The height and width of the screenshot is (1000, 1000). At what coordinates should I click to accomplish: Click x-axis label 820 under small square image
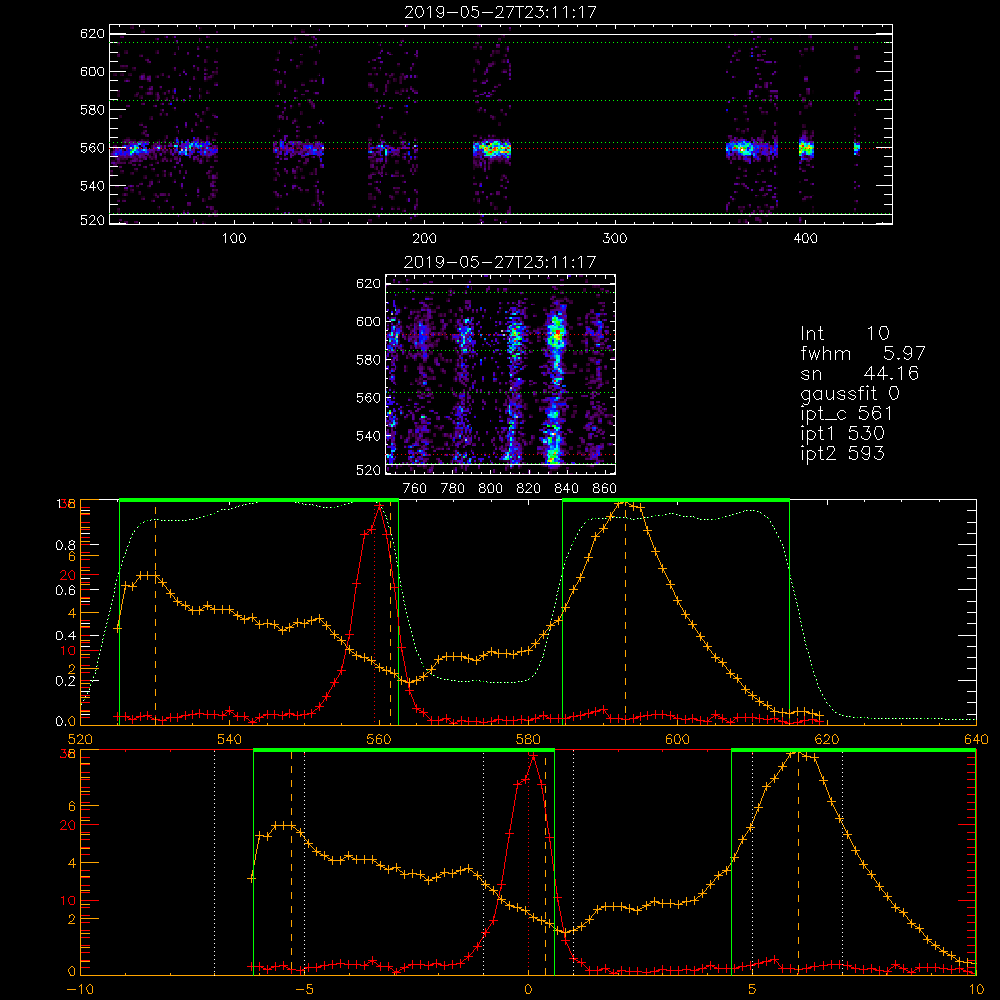(x=529, y=489)
